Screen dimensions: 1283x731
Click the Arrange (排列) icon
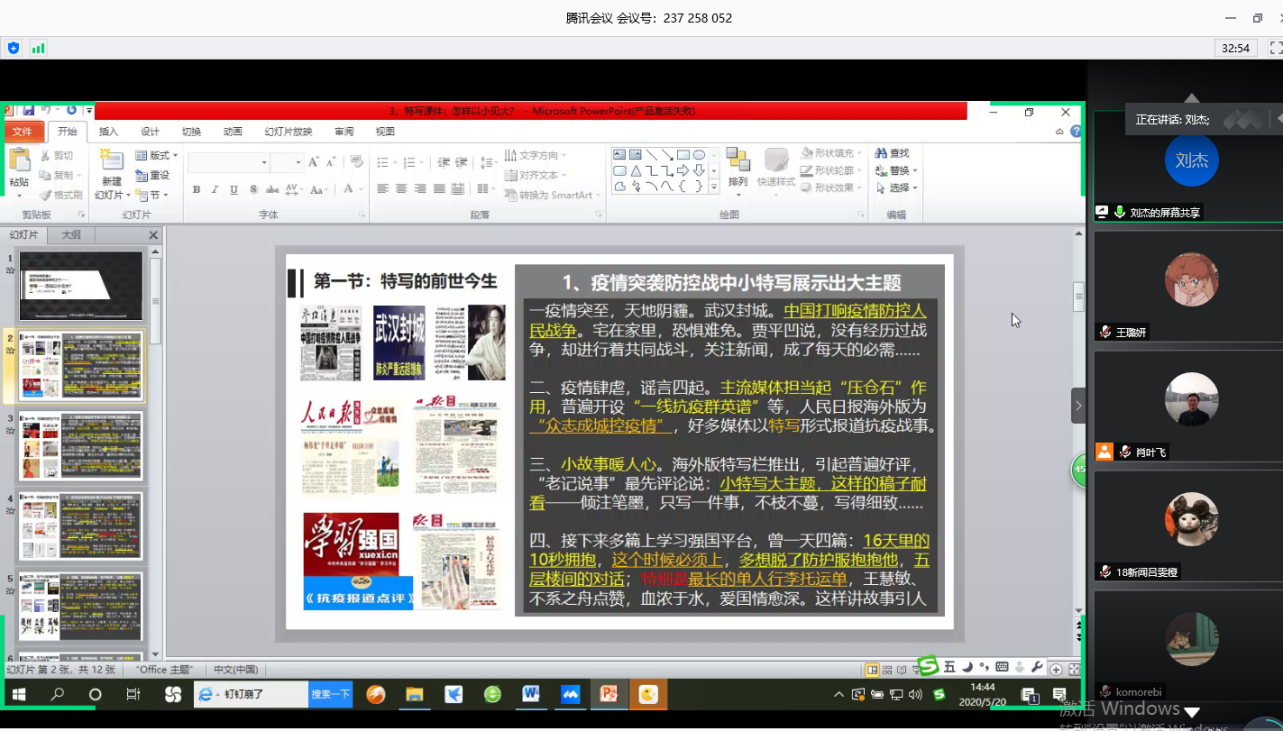[738, 161]
